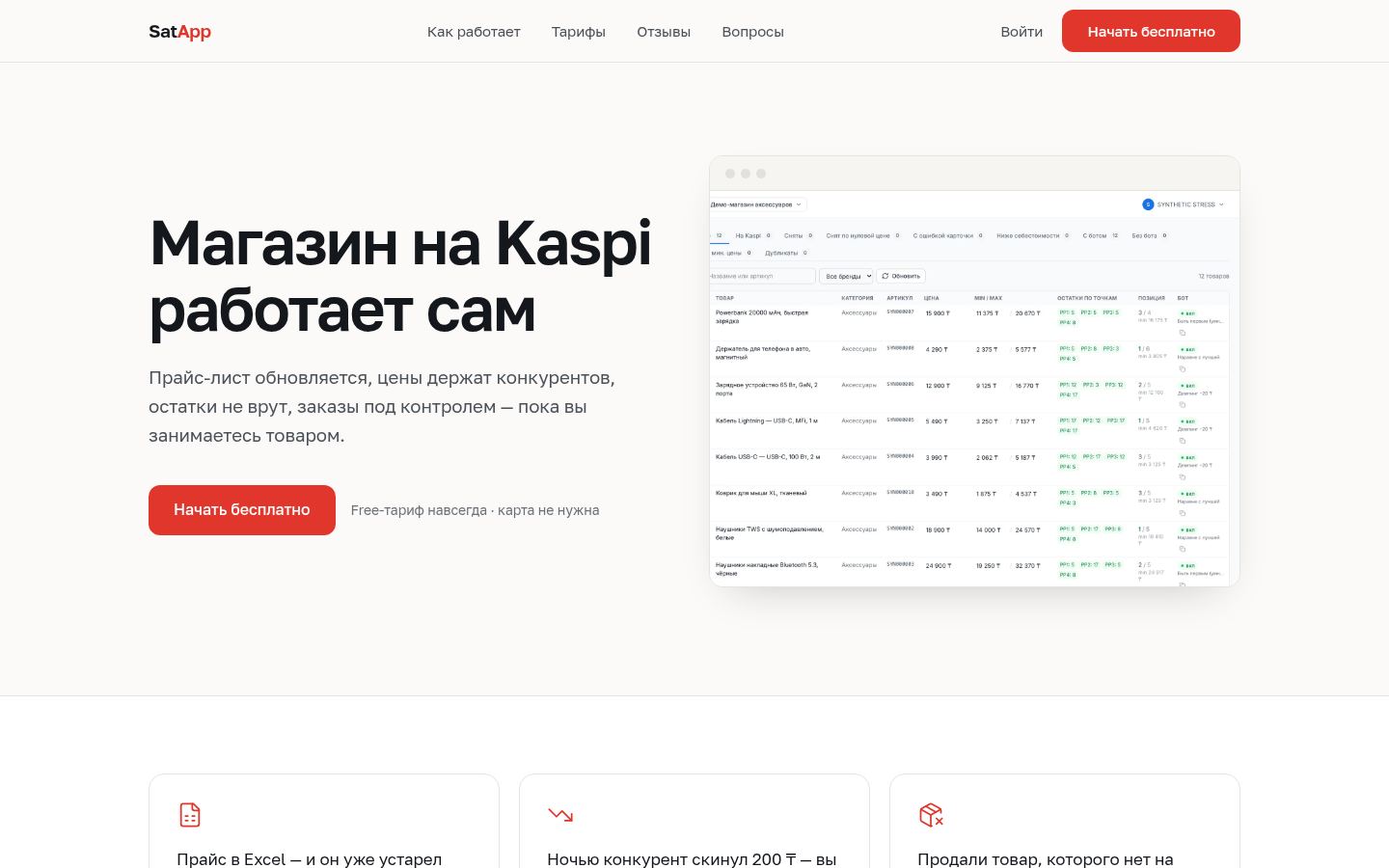This screenshot has height=868, width=1389.
Task: Click the SatApp logo
Action: pyautogui.click(x=179, y=31)
